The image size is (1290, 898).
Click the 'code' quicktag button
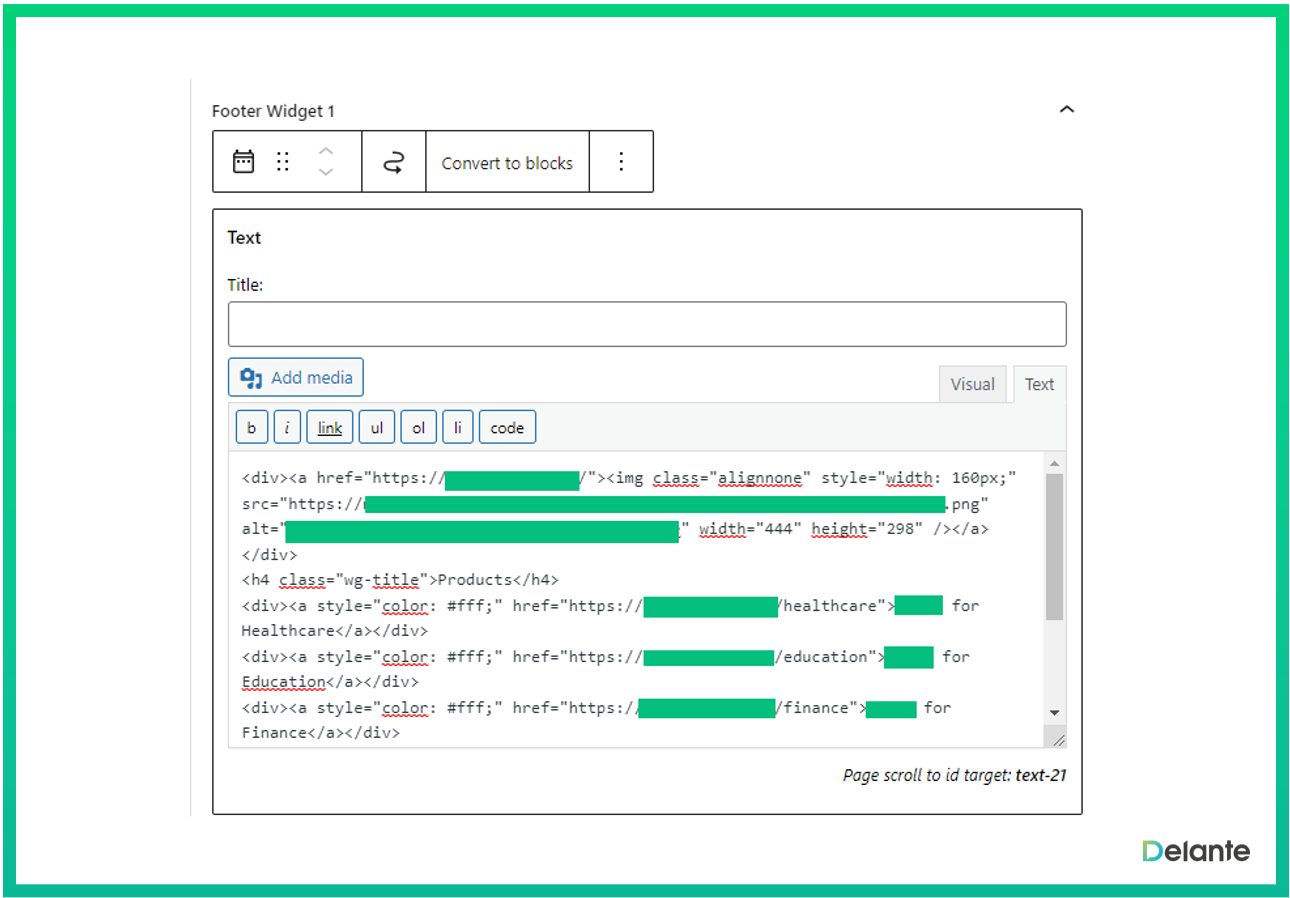click(507, 428)
